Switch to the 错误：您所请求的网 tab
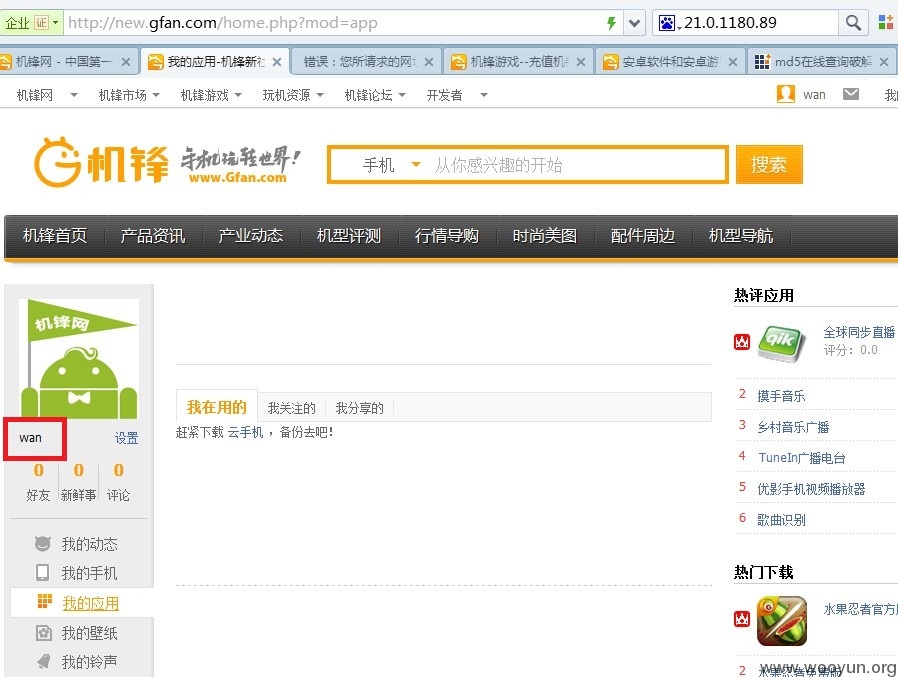The height and width of the screenshot is (677, 898). coord(361,61)
